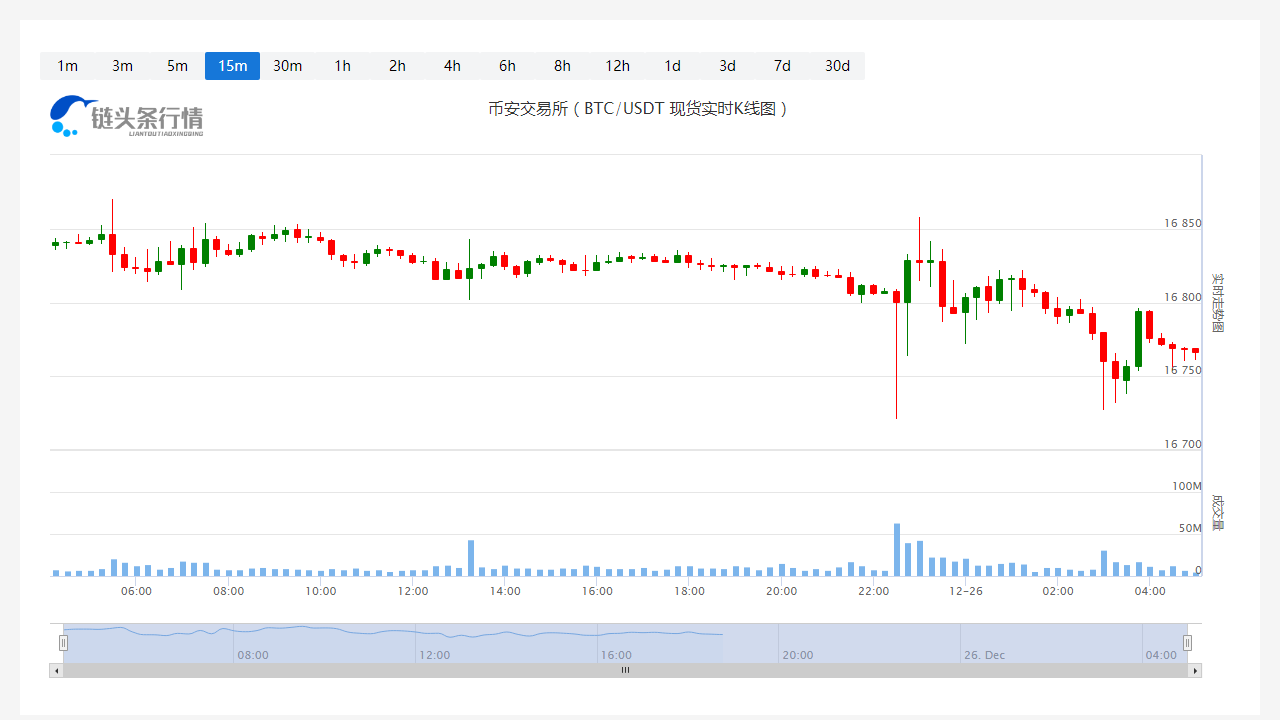Choose the active 15m interval tab
Viewport: 1280px width, 720px height.
coord(232,66)
